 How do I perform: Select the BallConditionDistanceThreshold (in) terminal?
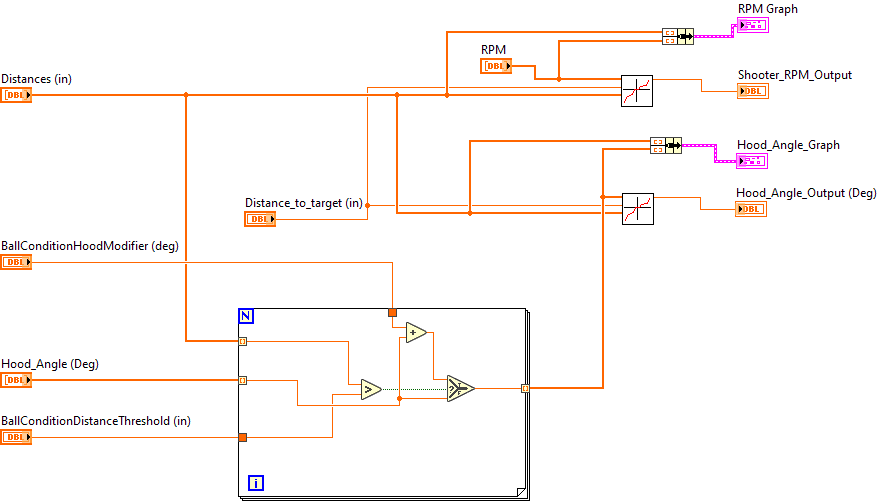16,437
